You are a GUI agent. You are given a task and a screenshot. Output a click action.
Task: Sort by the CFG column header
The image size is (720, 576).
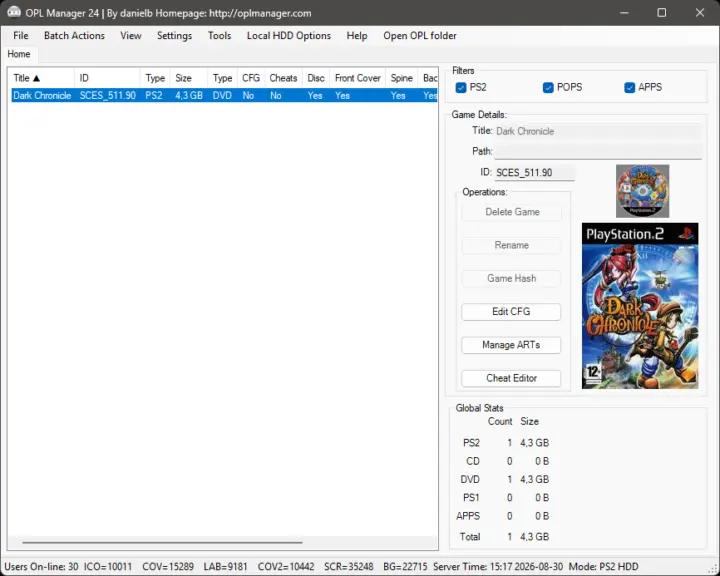[x=251, y=78]
